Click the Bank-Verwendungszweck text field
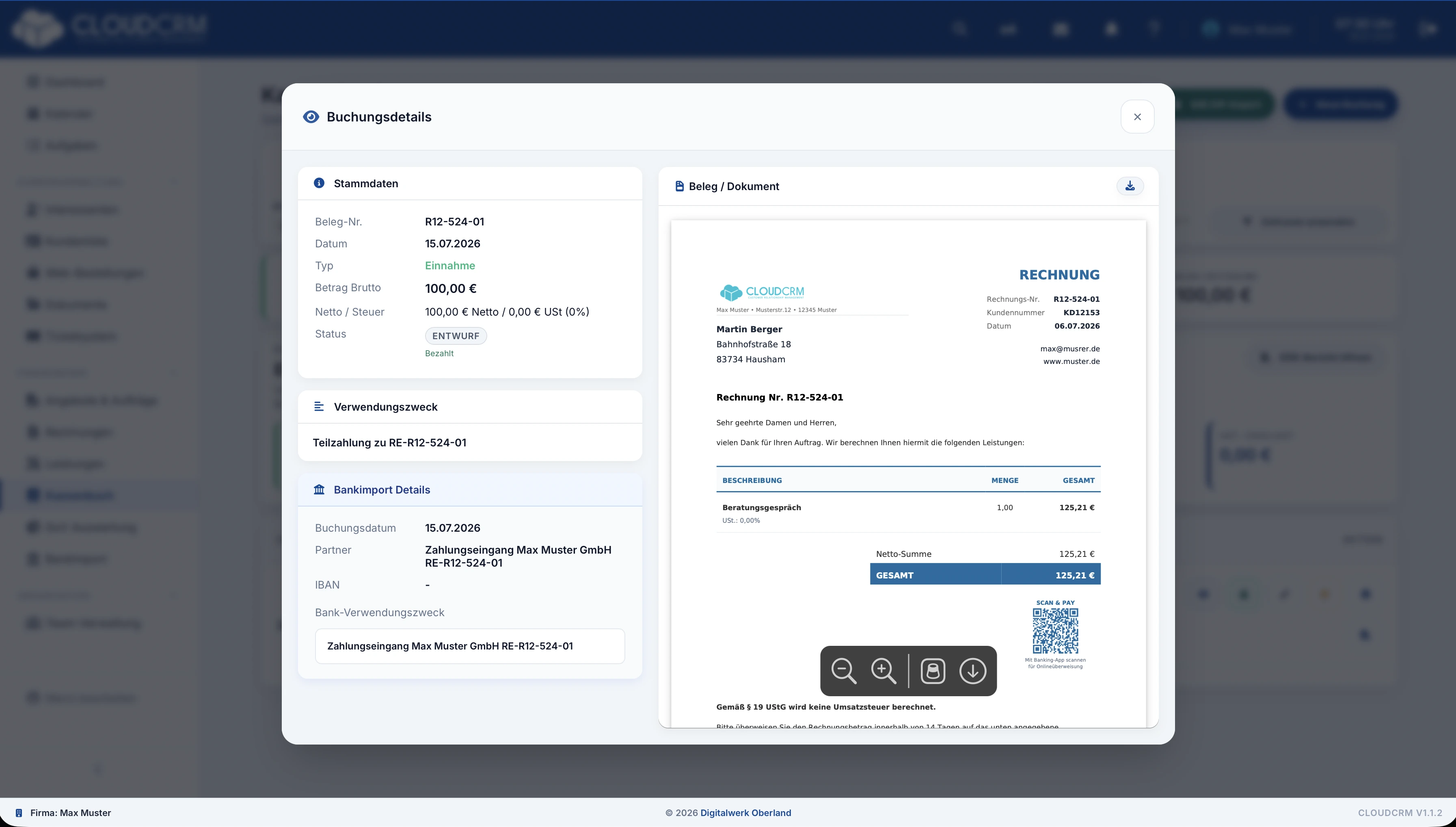The height and width of the screenshot is (827, 1456). 470,646
